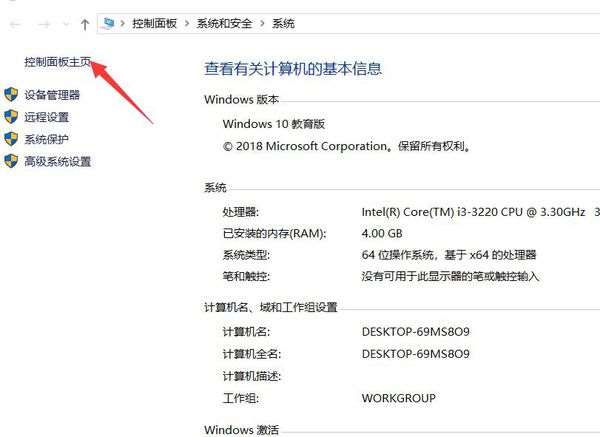The height and width of the screenshot is (437, 600).
Task: Click the shield icon next to 系统保护
Action: (x=11, y=139)
